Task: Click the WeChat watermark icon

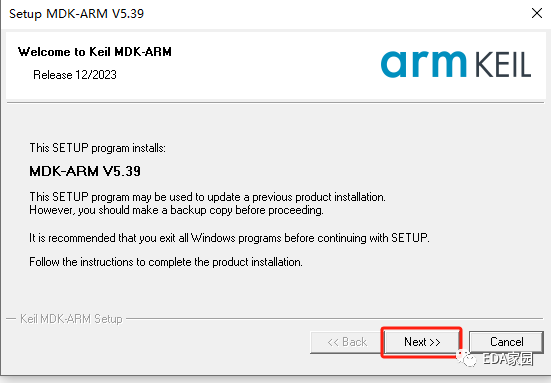Action: pos(466,358)
